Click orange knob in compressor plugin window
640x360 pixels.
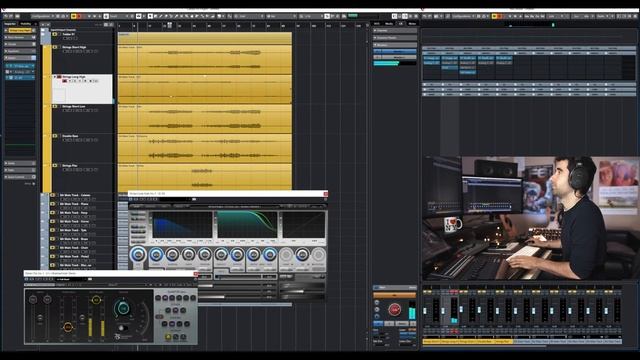(68, 327)
